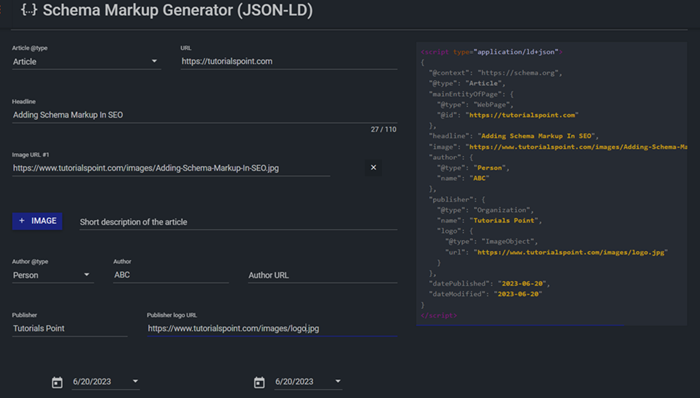This screenshot has width=700, height=398.
Task: Click the "name": "Tutorials Point" code line
Action: click(489, 220)
